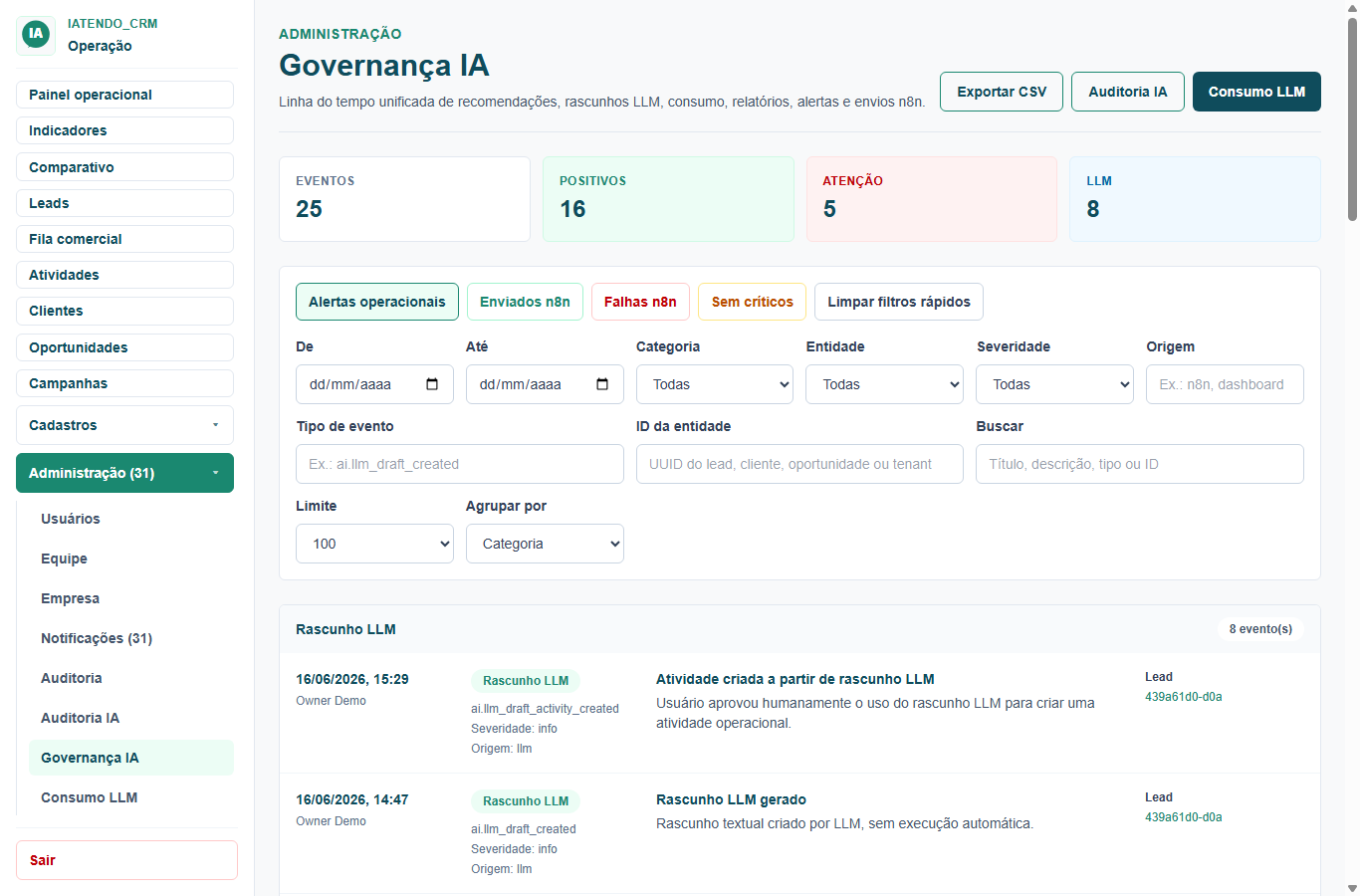Expand the Cadastros menu group
This screenshot has height=896, width=1360.
coord(124,425)
